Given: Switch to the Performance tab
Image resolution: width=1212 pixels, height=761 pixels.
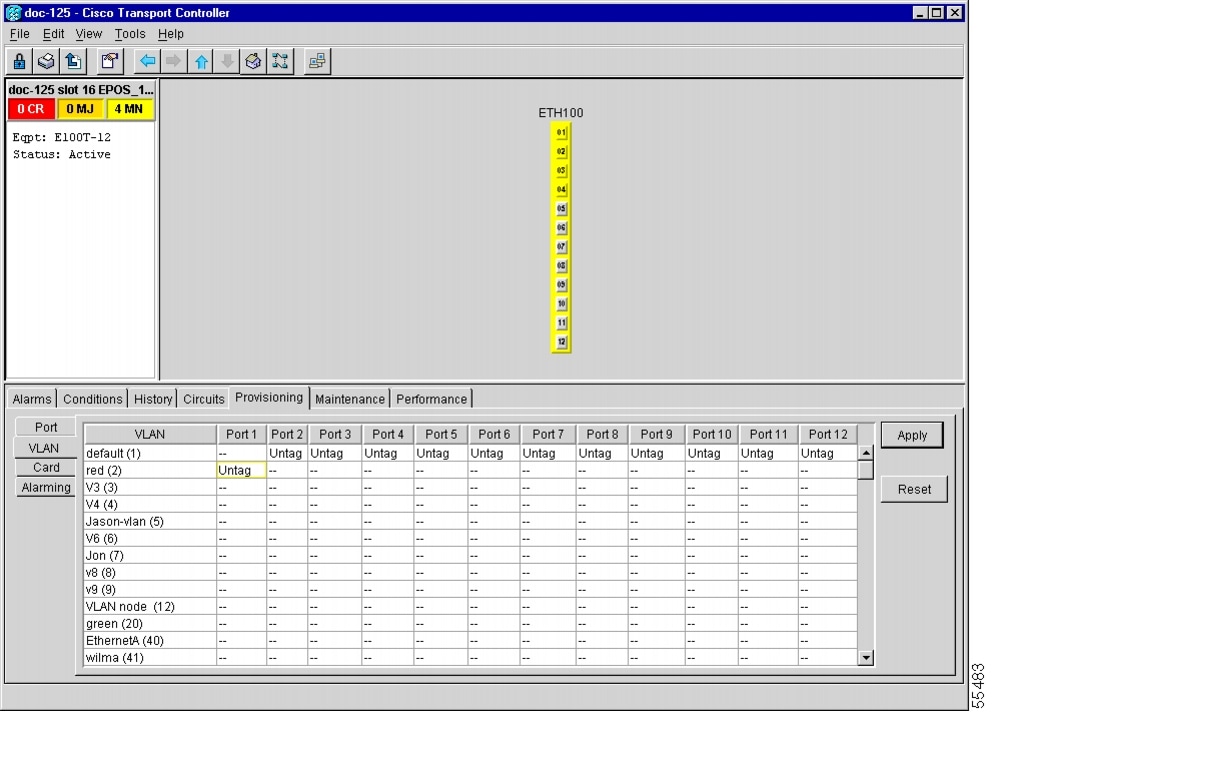Looking at the screenshot, I should (x=431, y=399).
